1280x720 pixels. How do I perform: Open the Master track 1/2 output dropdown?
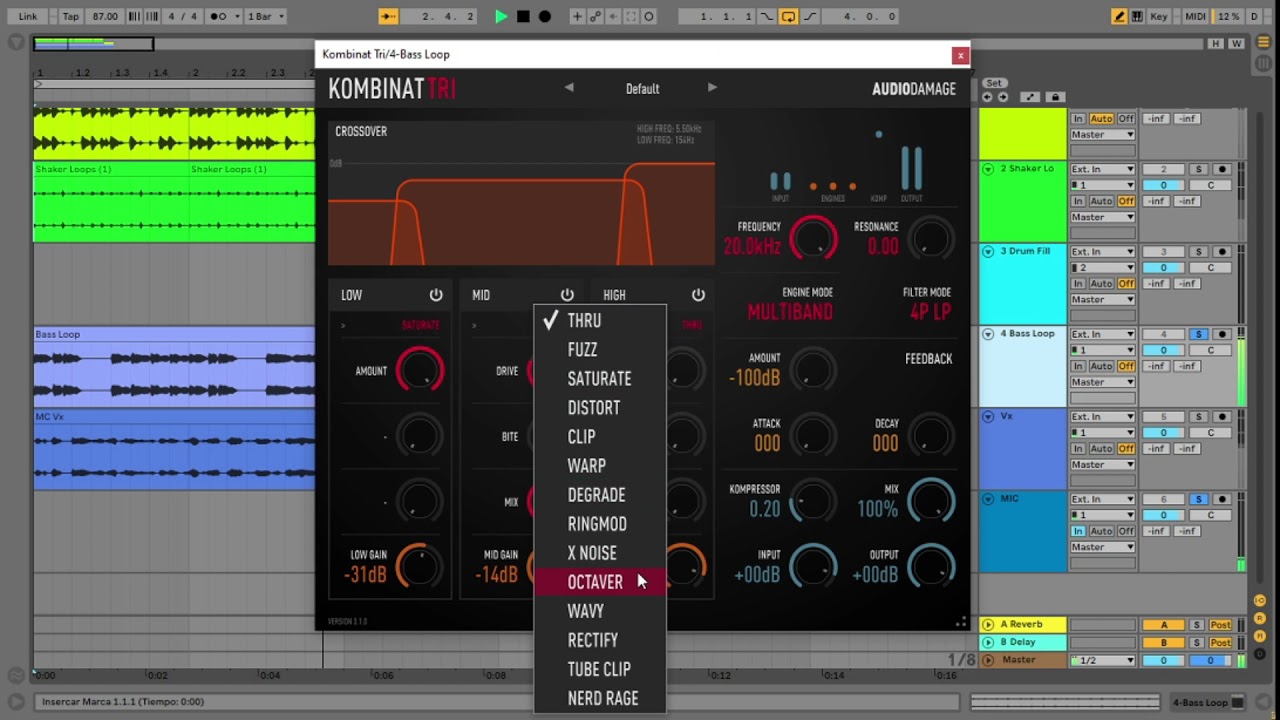point(1102,660)
